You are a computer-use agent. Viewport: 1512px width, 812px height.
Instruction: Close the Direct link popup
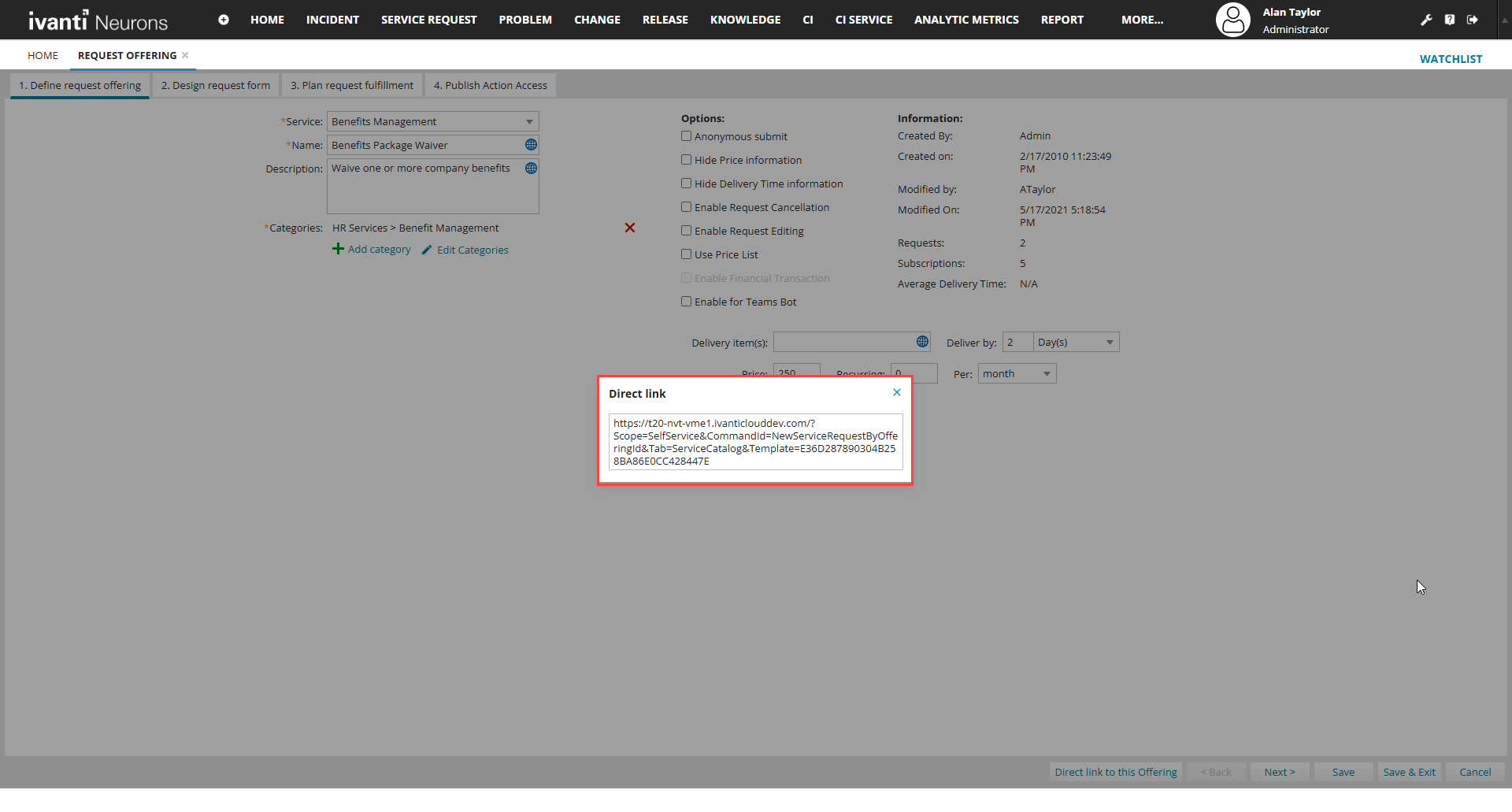[896, 392]
